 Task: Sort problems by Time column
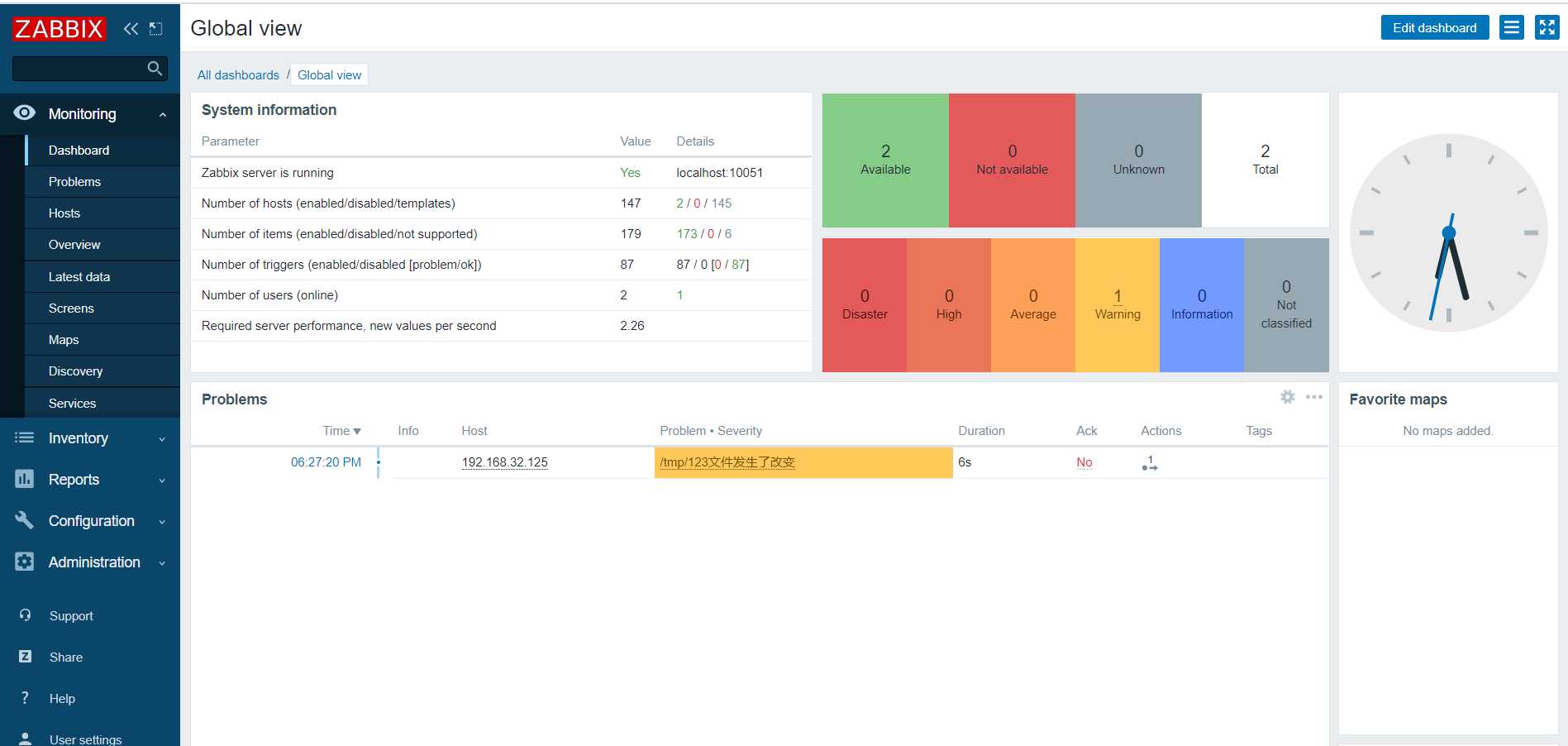coord(341,431)
